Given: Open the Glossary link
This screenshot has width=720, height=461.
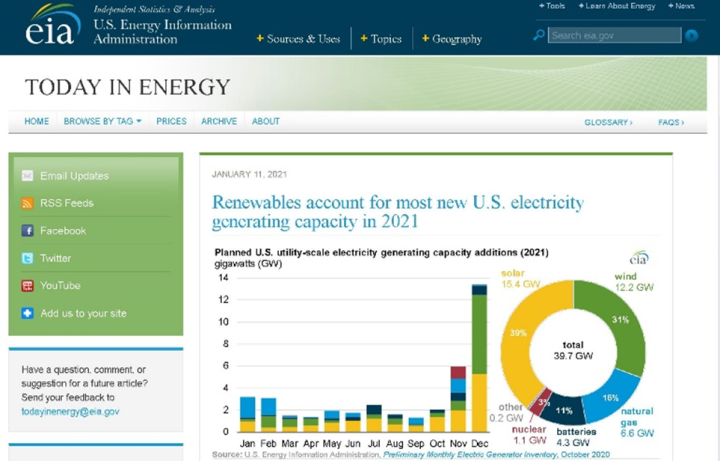Looking at the screenshot, I should (x=608, y=122).
